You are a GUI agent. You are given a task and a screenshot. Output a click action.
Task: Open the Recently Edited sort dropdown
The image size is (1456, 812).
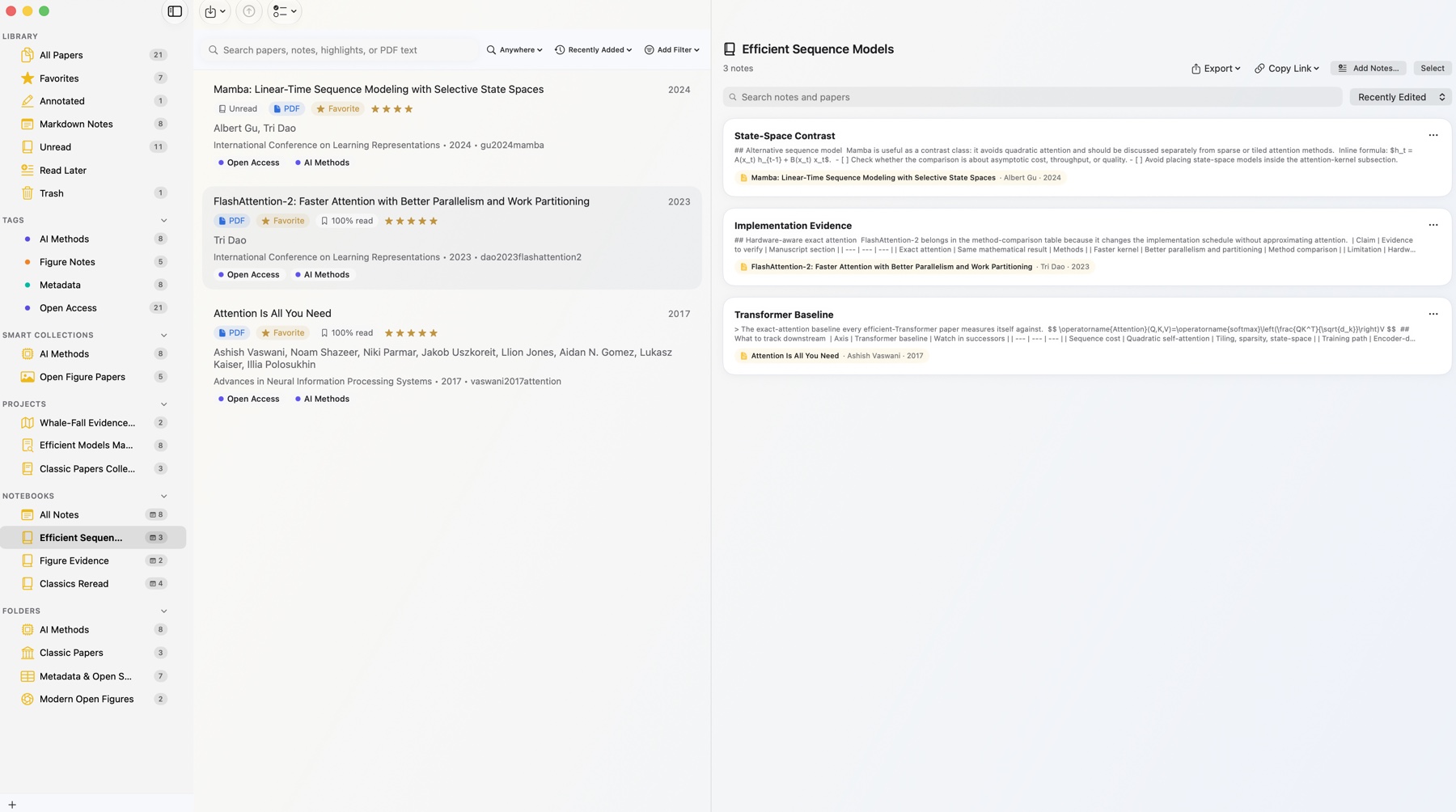[x=1400, y=97]
